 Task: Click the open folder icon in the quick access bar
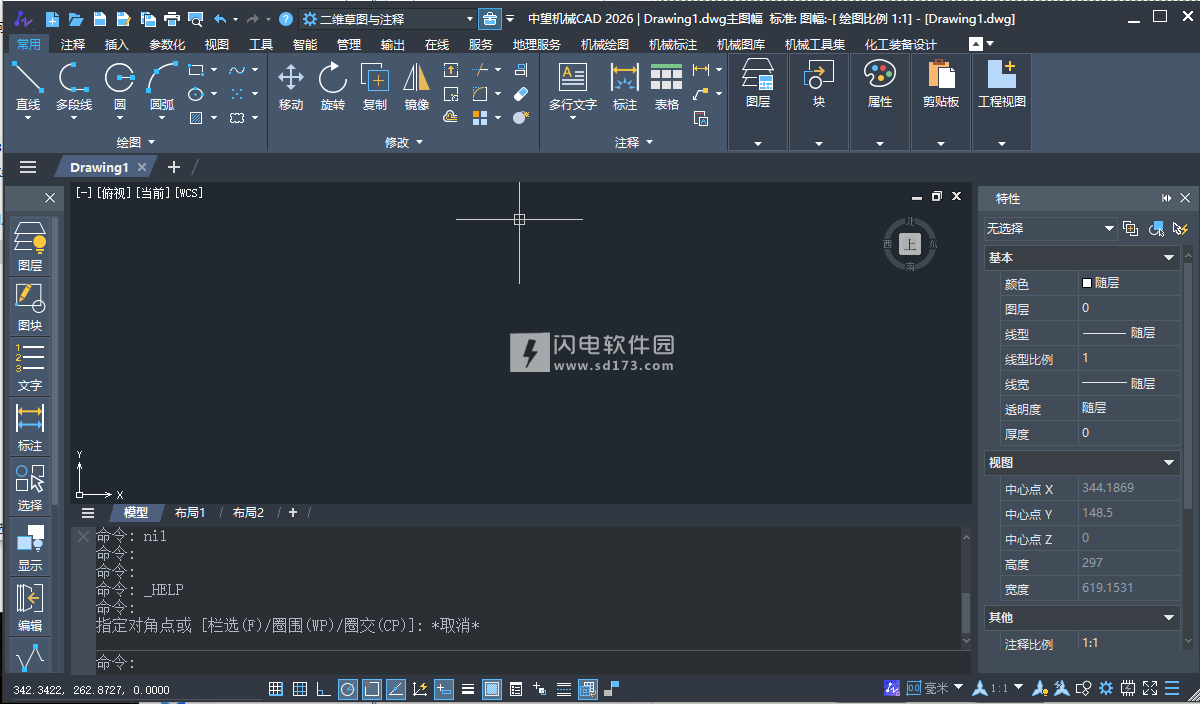76,19
